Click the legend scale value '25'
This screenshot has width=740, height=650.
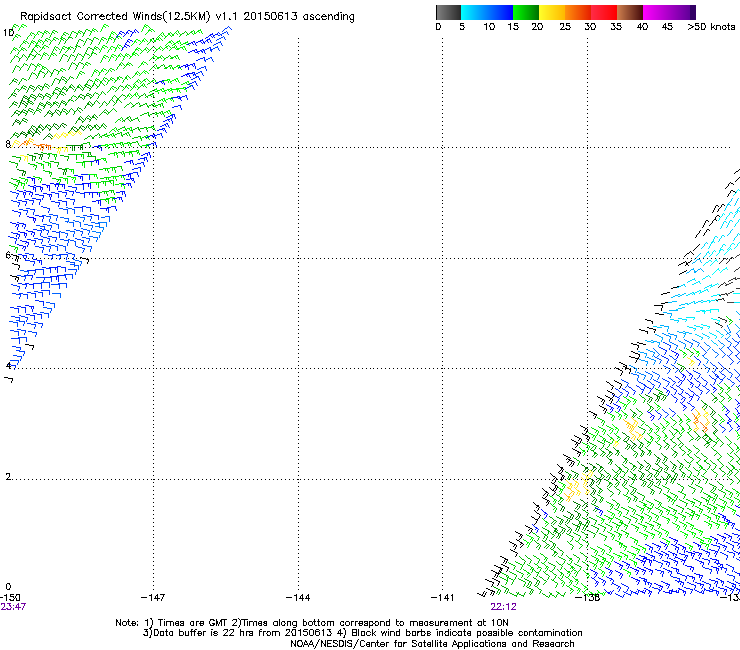click(x=565, y=26)
